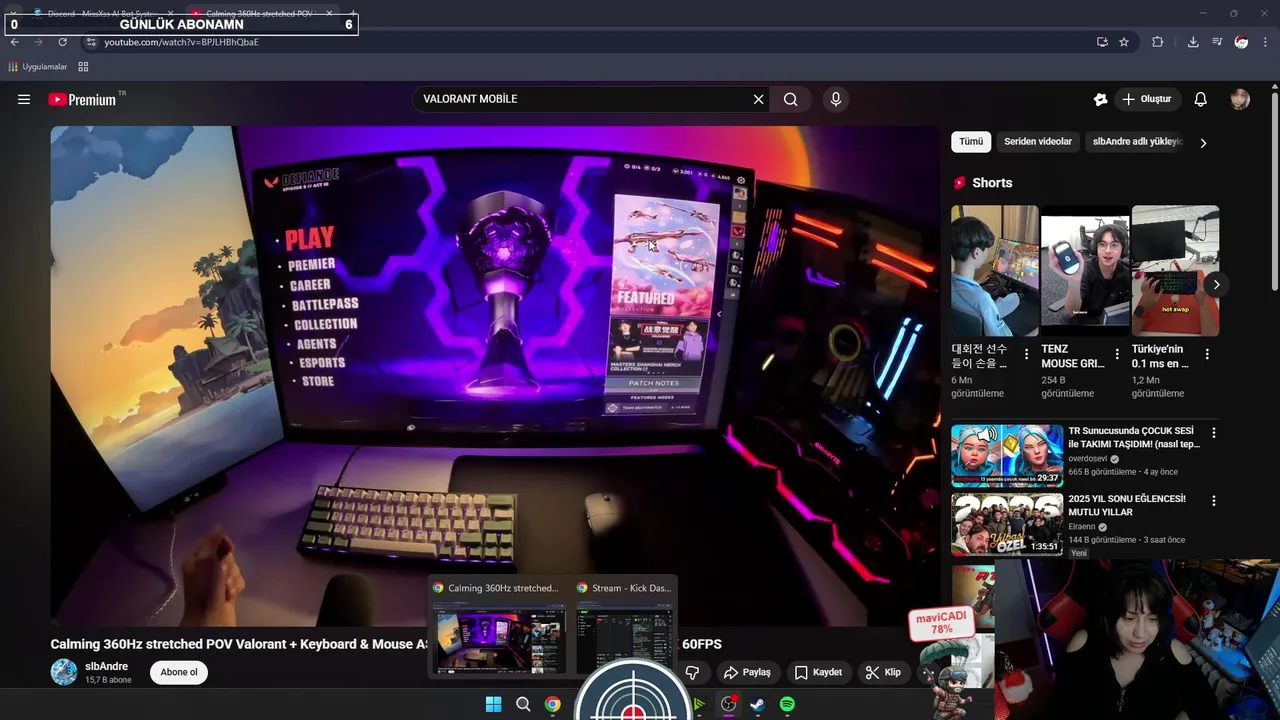Open Chrome media controls
The image size is (1280, 720).
[1217, 42]
